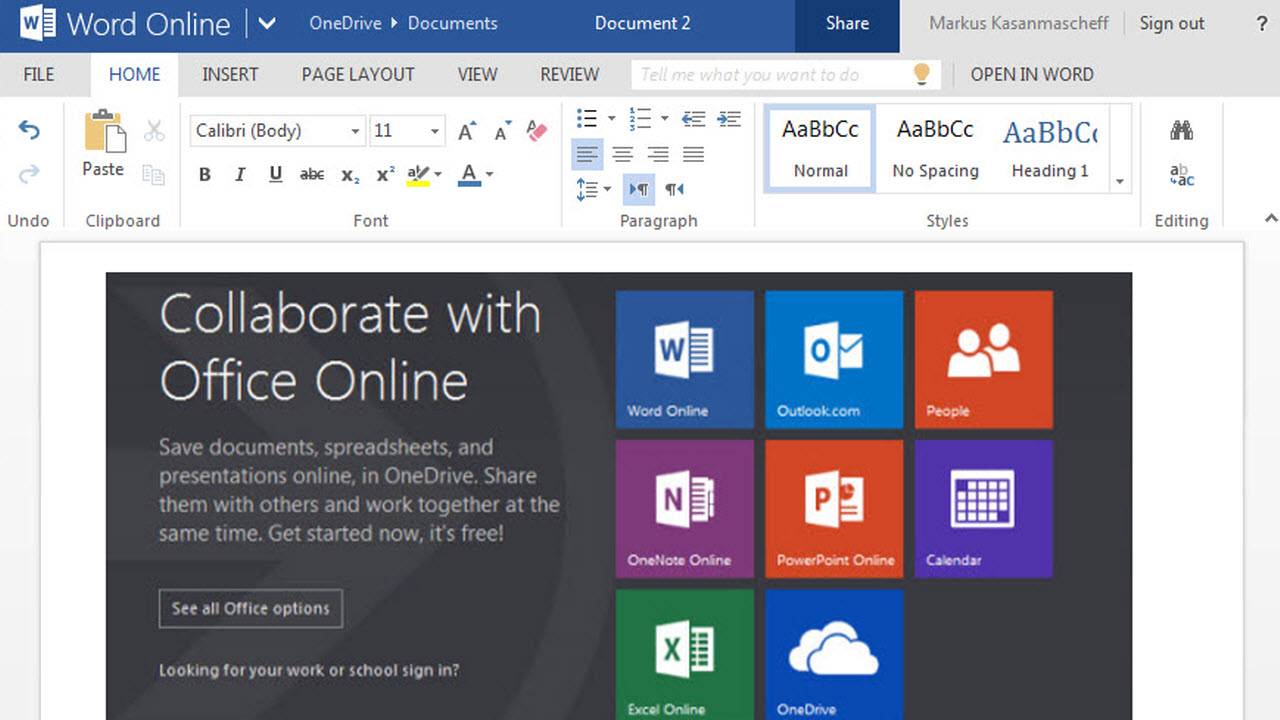Apply numbered list formatting

pos(641,118)
